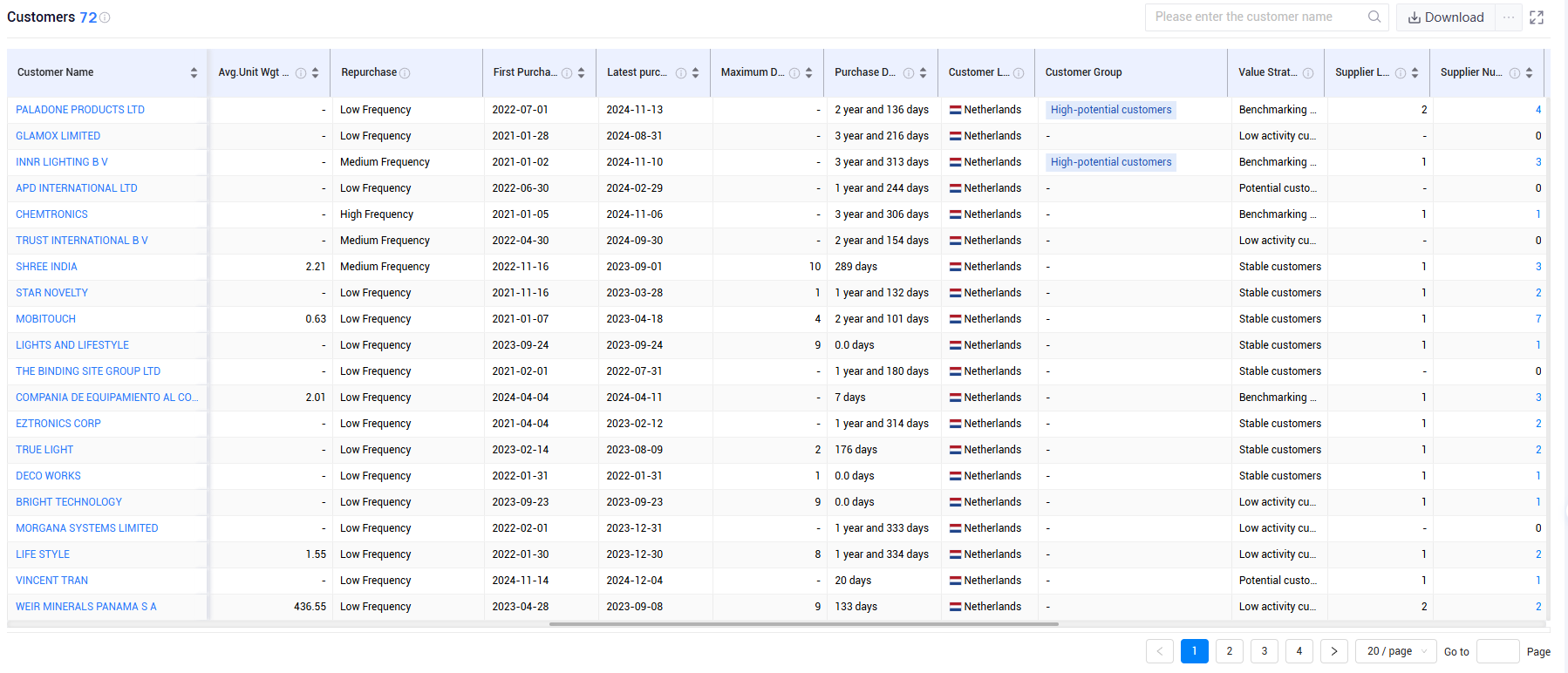
Task: Click High-potential customers tag for INNR LIGHTING
Action: click(x=1111, y=162)
